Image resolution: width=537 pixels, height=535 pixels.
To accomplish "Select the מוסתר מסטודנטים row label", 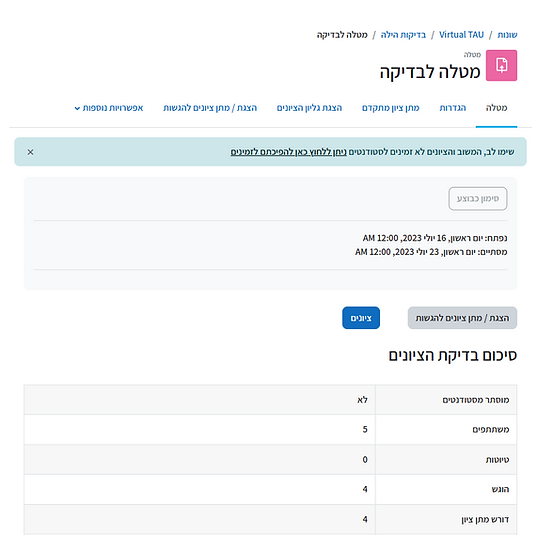I will 476,400.
